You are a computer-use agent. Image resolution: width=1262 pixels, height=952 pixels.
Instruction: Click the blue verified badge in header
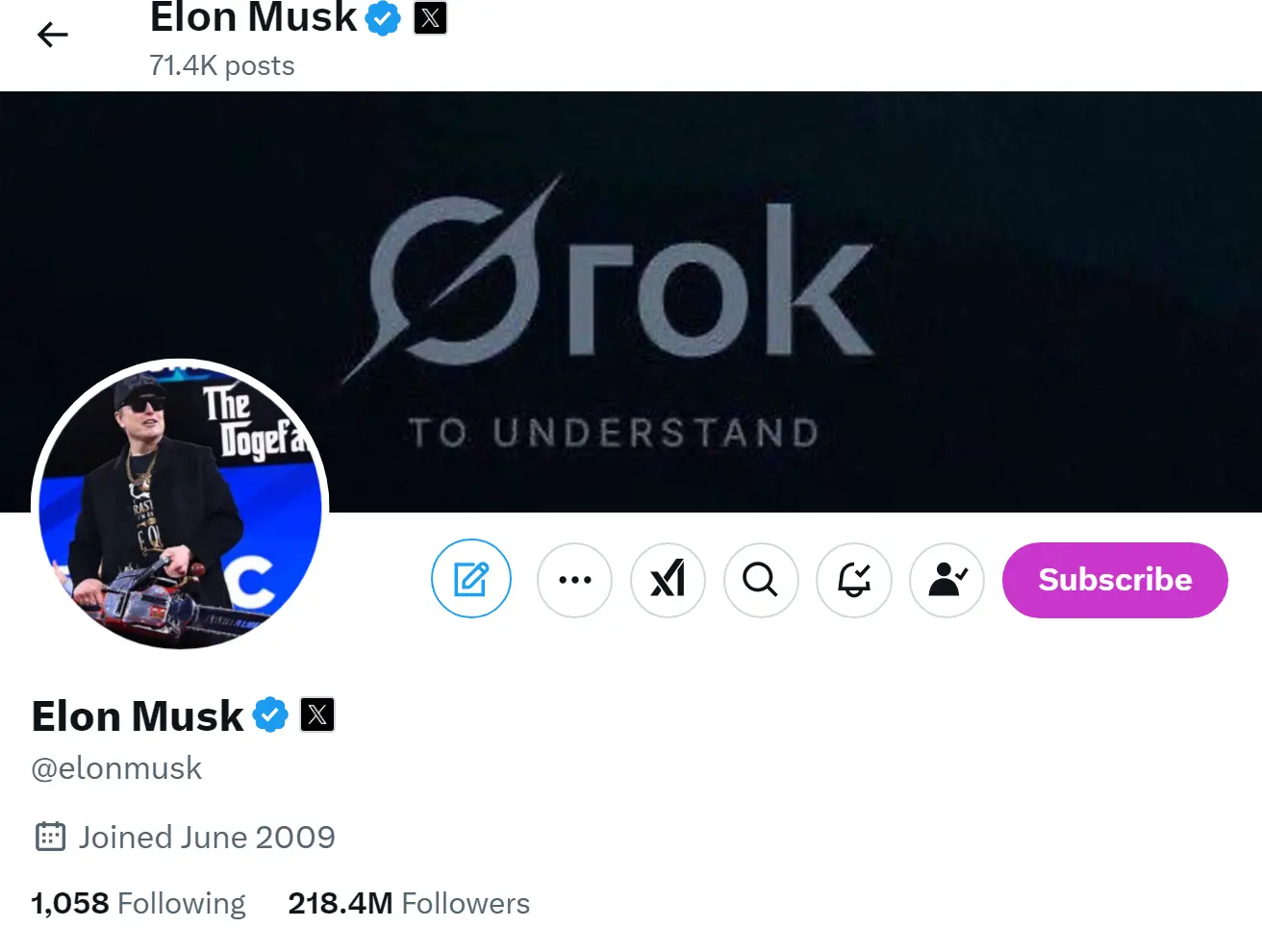(383, 18)
